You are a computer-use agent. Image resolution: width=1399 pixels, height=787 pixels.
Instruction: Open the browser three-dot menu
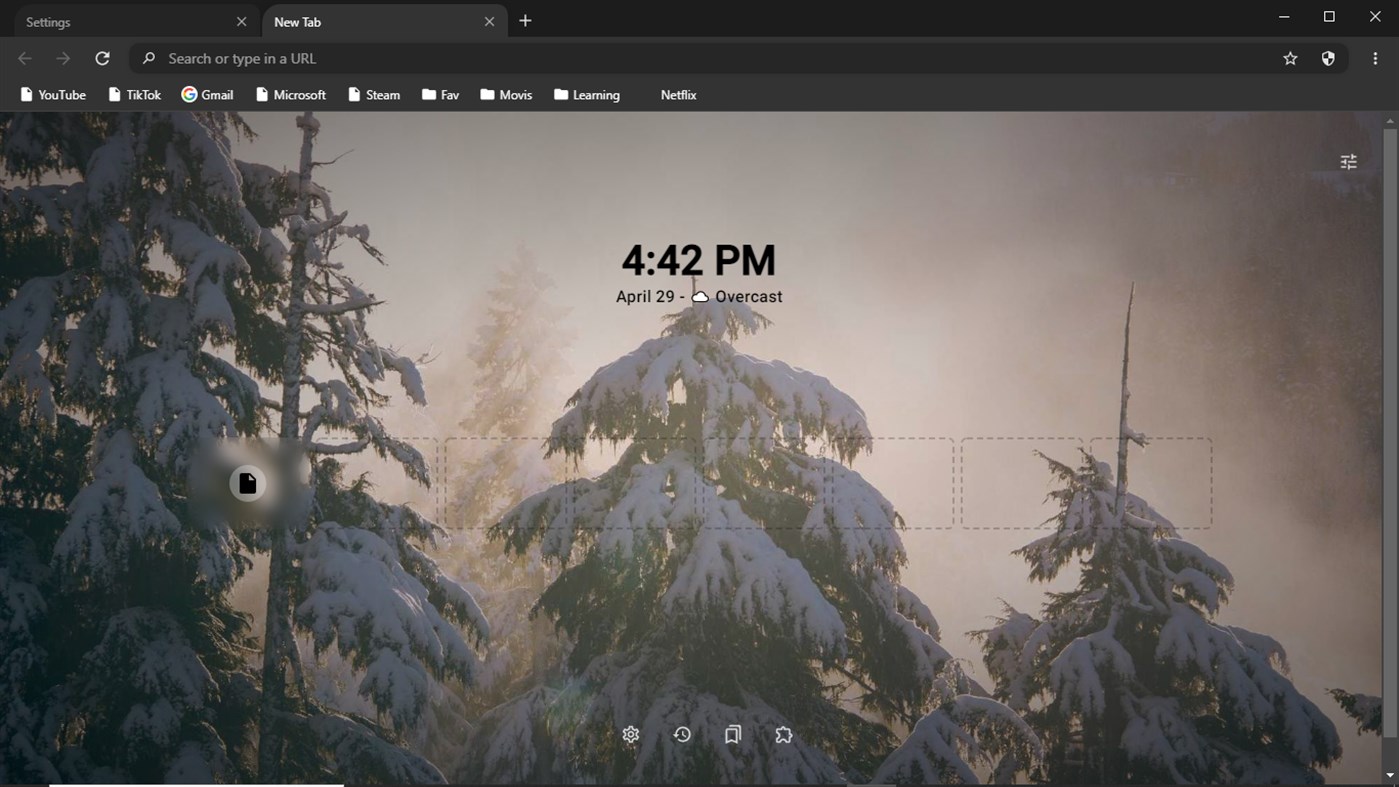[x=1375, y=58]
